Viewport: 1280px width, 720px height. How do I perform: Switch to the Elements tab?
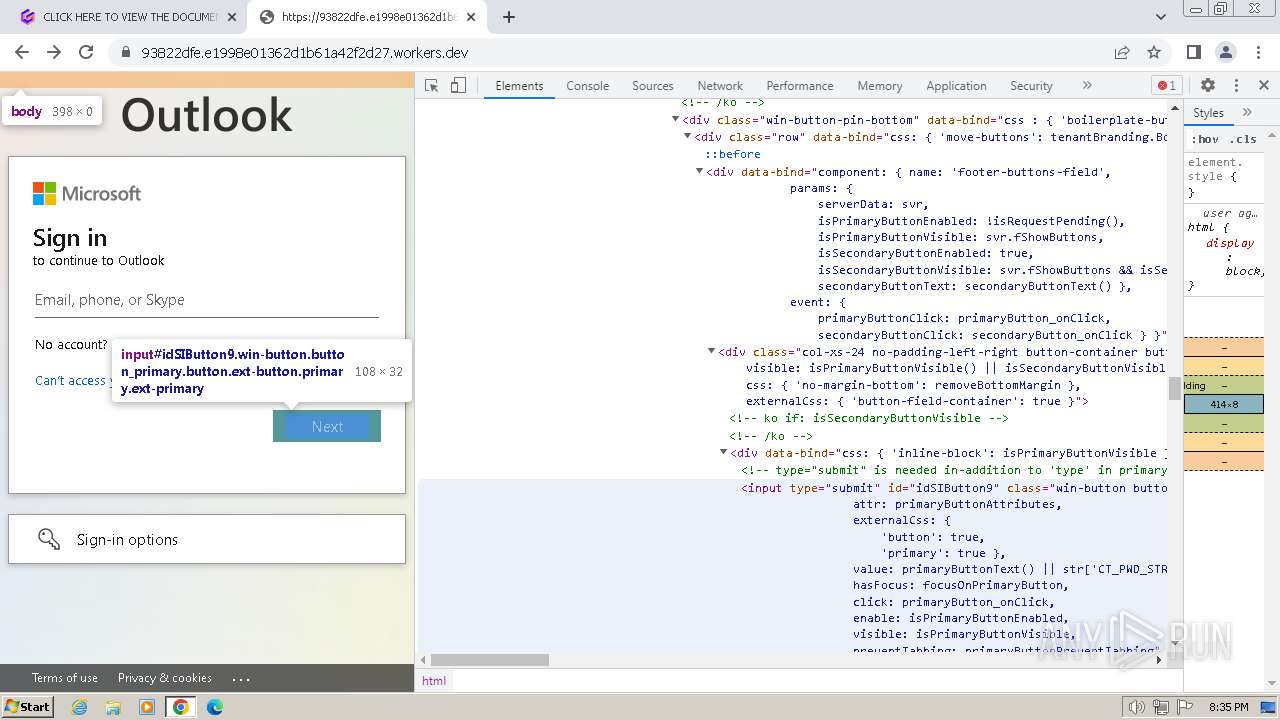tap(519, 86)
